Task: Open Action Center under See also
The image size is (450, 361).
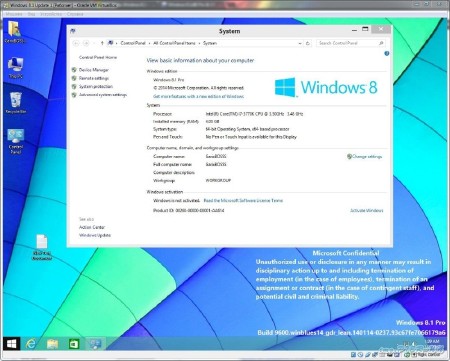Action: coord(92,227)
